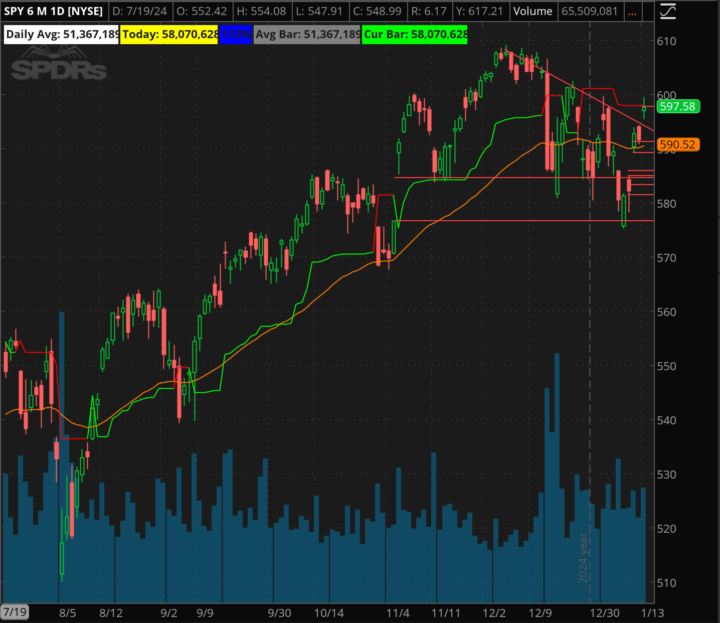
Task: Click the Y: 617.21 cursor value
Action: pyautogui.click(x=480, y=11)
